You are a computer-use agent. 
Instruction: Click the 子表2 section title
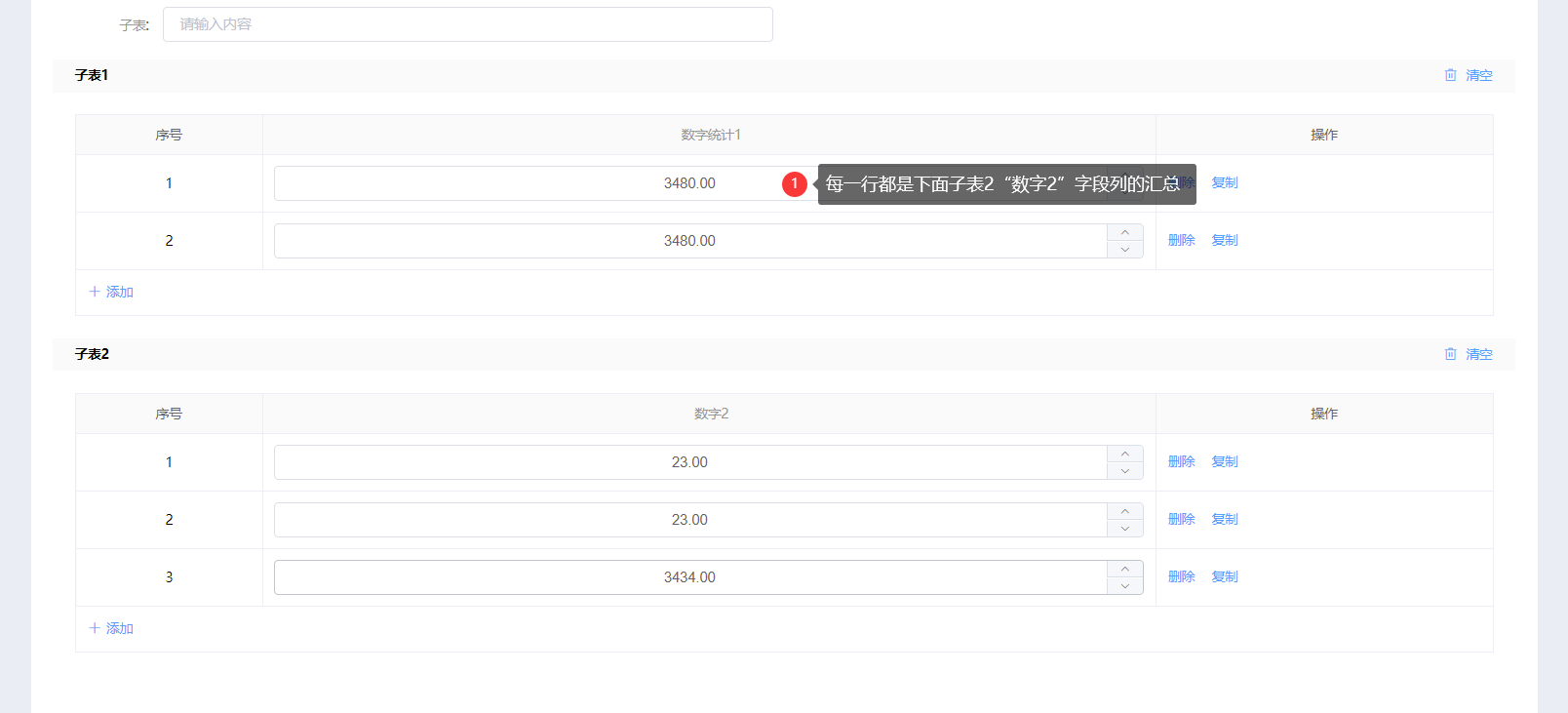coord(92,354)
